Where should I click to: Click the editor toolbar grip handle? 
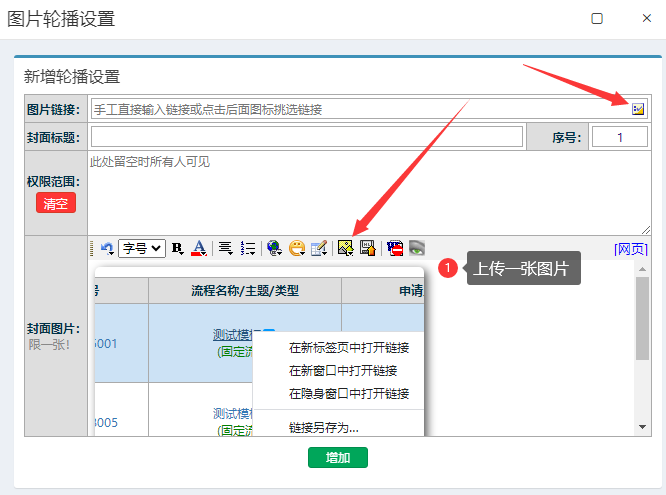tap(92, 248)
